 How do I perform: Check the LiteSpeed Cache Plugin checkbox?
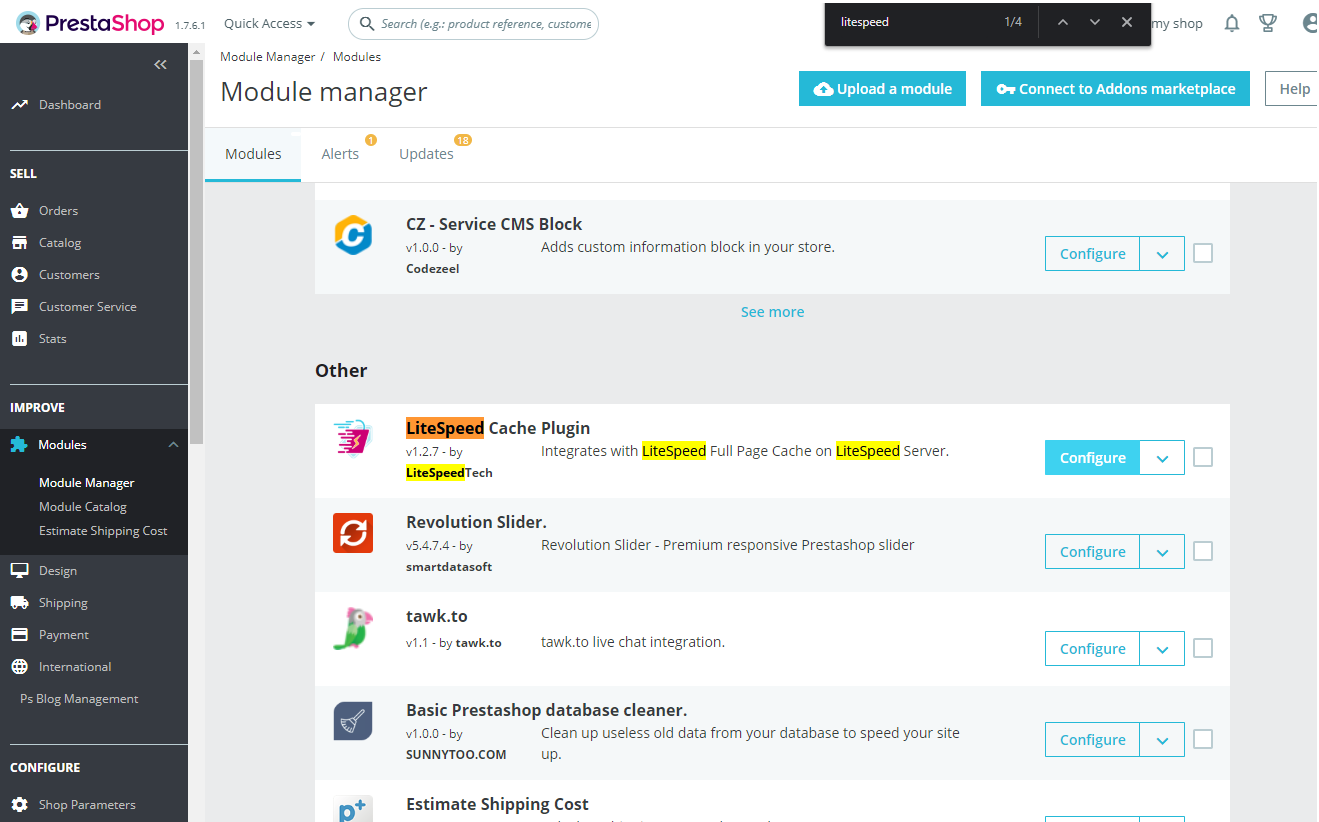point(1203,457)
